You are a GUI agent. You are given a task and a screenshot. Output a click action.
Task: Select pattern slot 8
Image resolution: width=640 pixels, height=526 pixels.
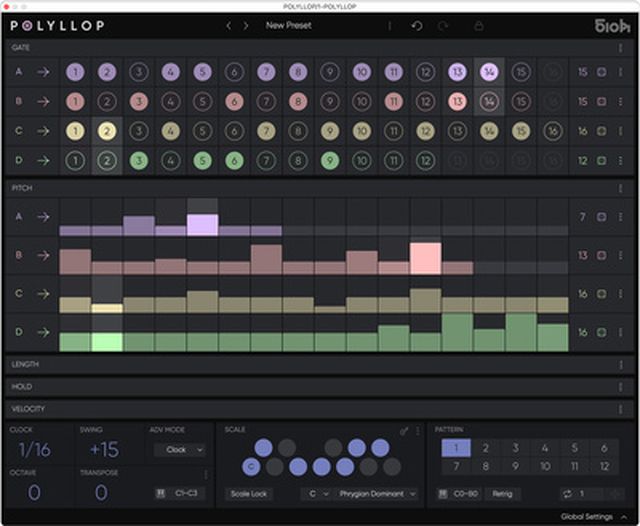[488, 468]
